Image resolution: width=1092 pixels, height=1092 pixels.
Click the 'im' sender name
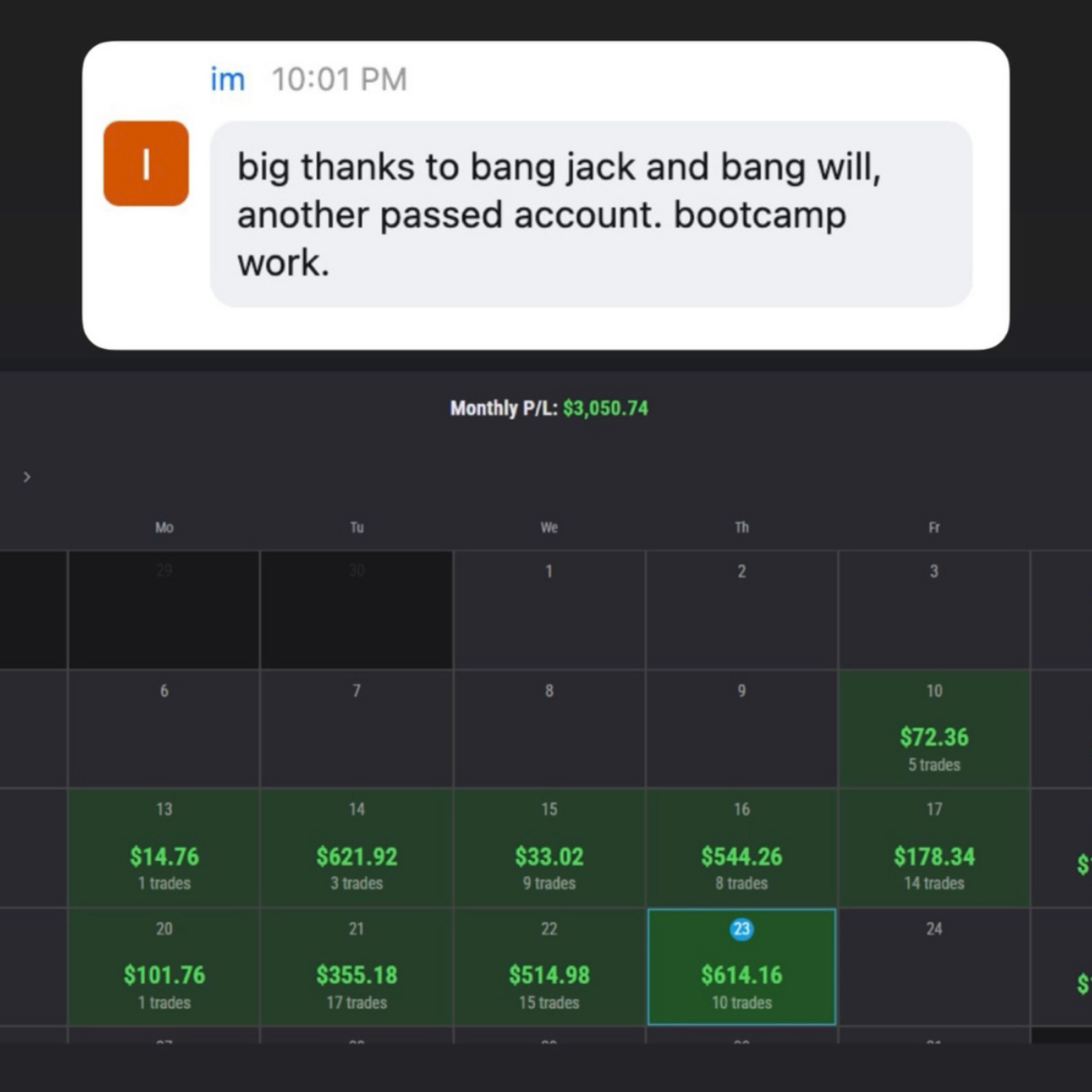pyautogui.click(x=227, y=79)
